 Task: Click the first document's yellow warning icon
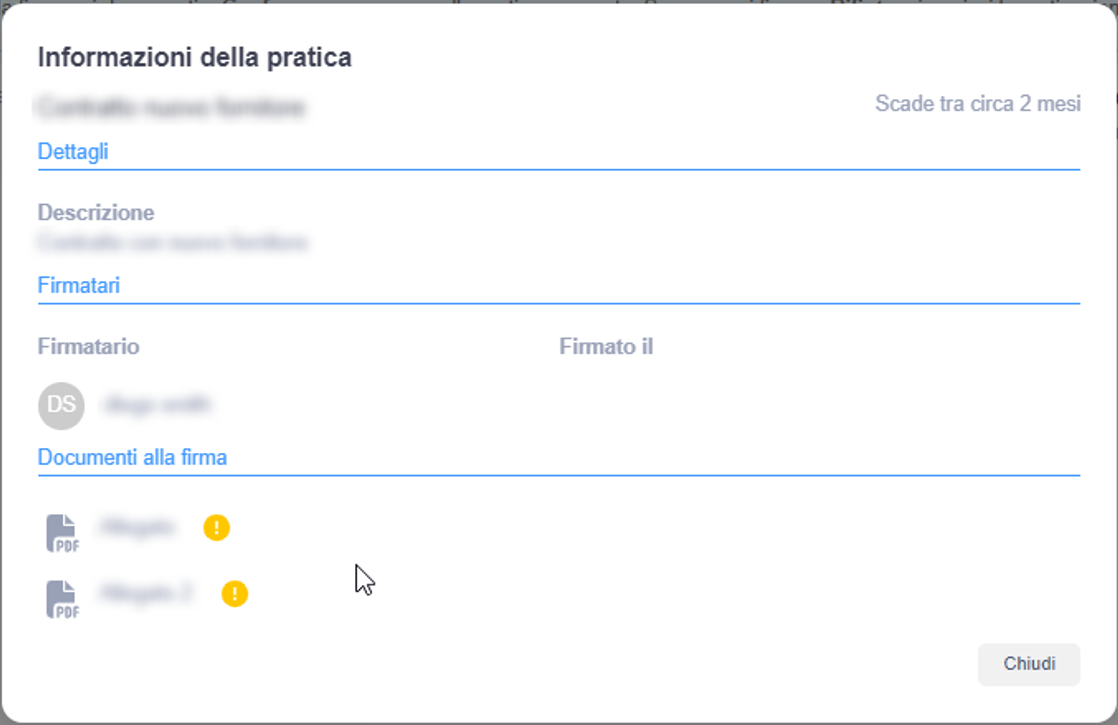(x=216, y=527)
